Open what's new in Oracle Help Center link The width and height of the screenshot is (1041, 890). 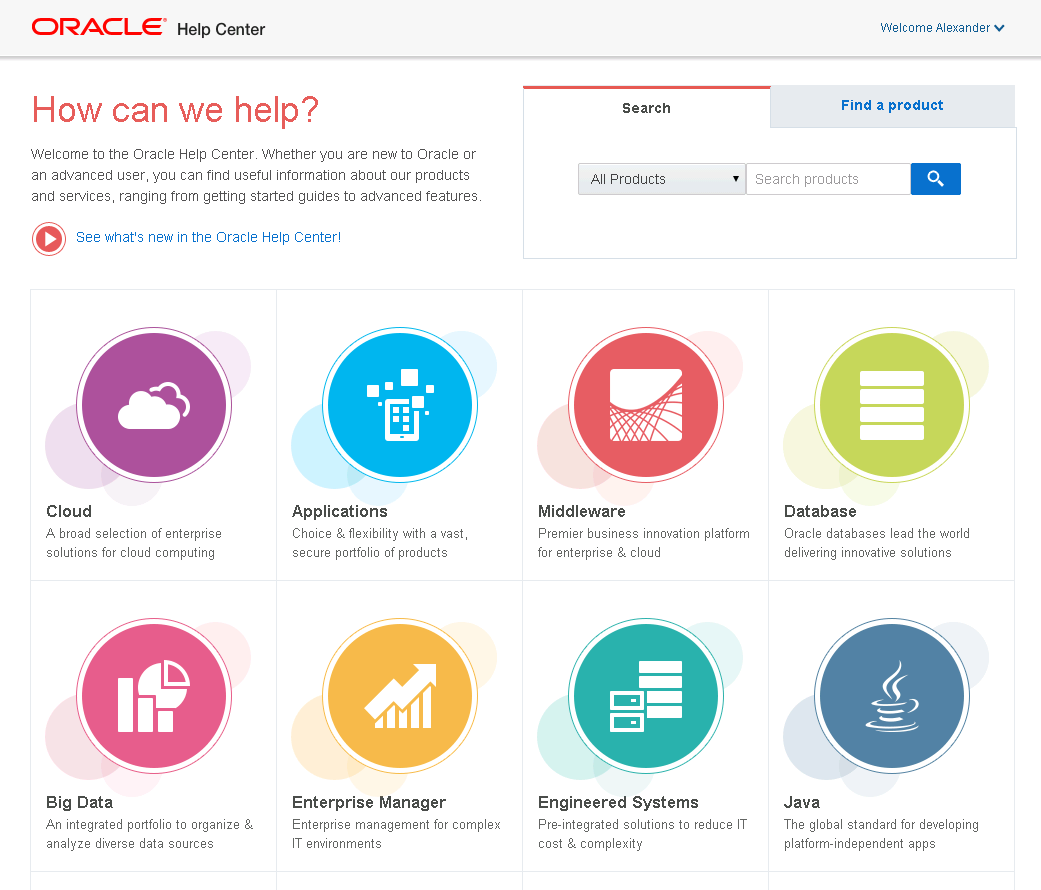(208, 238)
